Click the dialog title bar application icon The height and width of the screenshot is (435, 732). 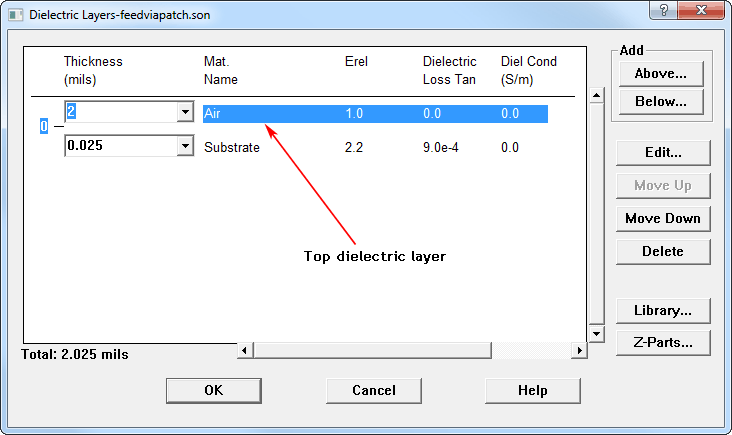(x=15, y=15)
